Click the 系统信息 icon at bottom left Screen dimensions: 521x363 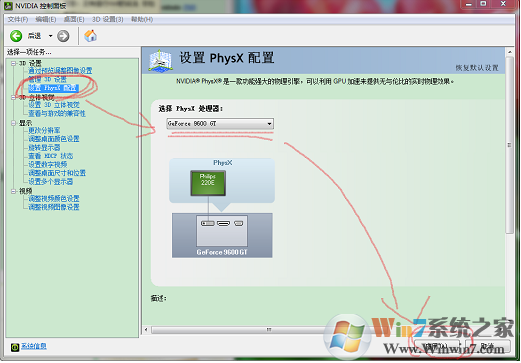(15, 347)
